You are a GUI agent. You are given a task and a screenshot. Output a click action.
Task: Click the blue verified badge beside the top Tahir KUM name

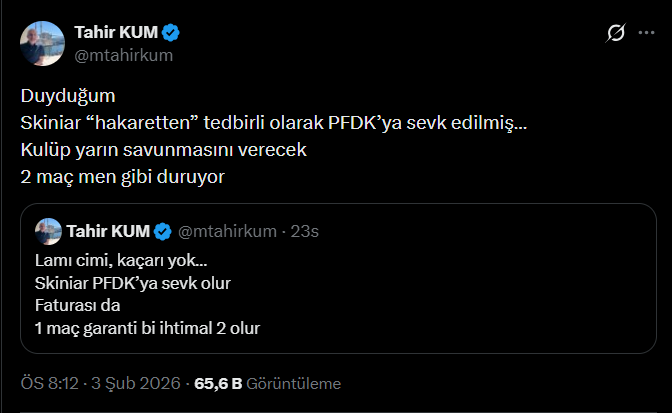(x=171, y=33)
